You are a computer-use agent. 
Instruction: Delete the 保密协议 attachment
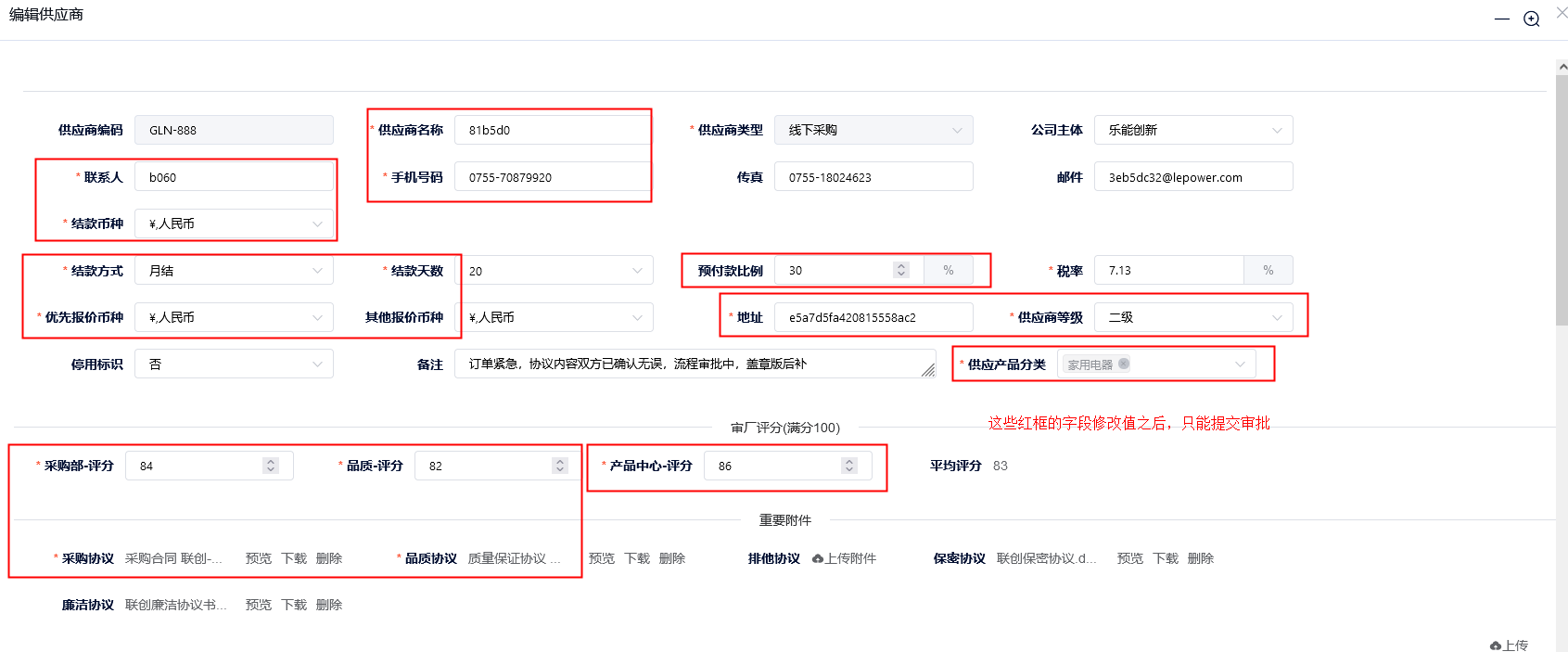pos(1200,558)
